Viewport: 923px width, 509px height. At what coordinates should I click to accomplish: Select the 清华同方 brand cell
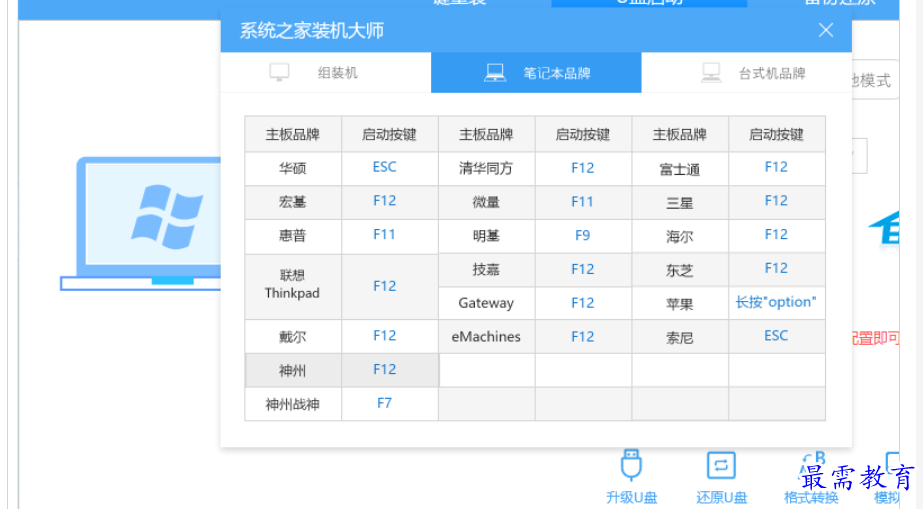point(486,169)
